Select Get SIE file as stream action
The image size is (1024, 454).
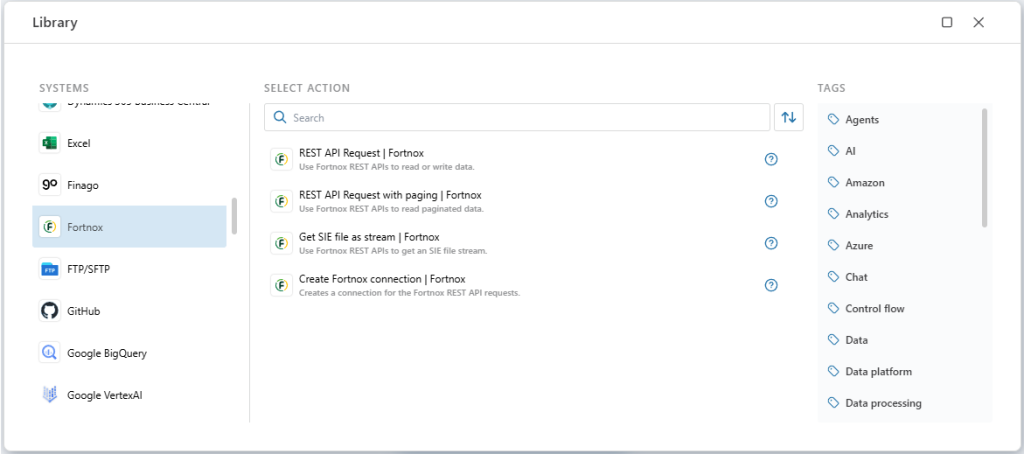tap(369, 243)
